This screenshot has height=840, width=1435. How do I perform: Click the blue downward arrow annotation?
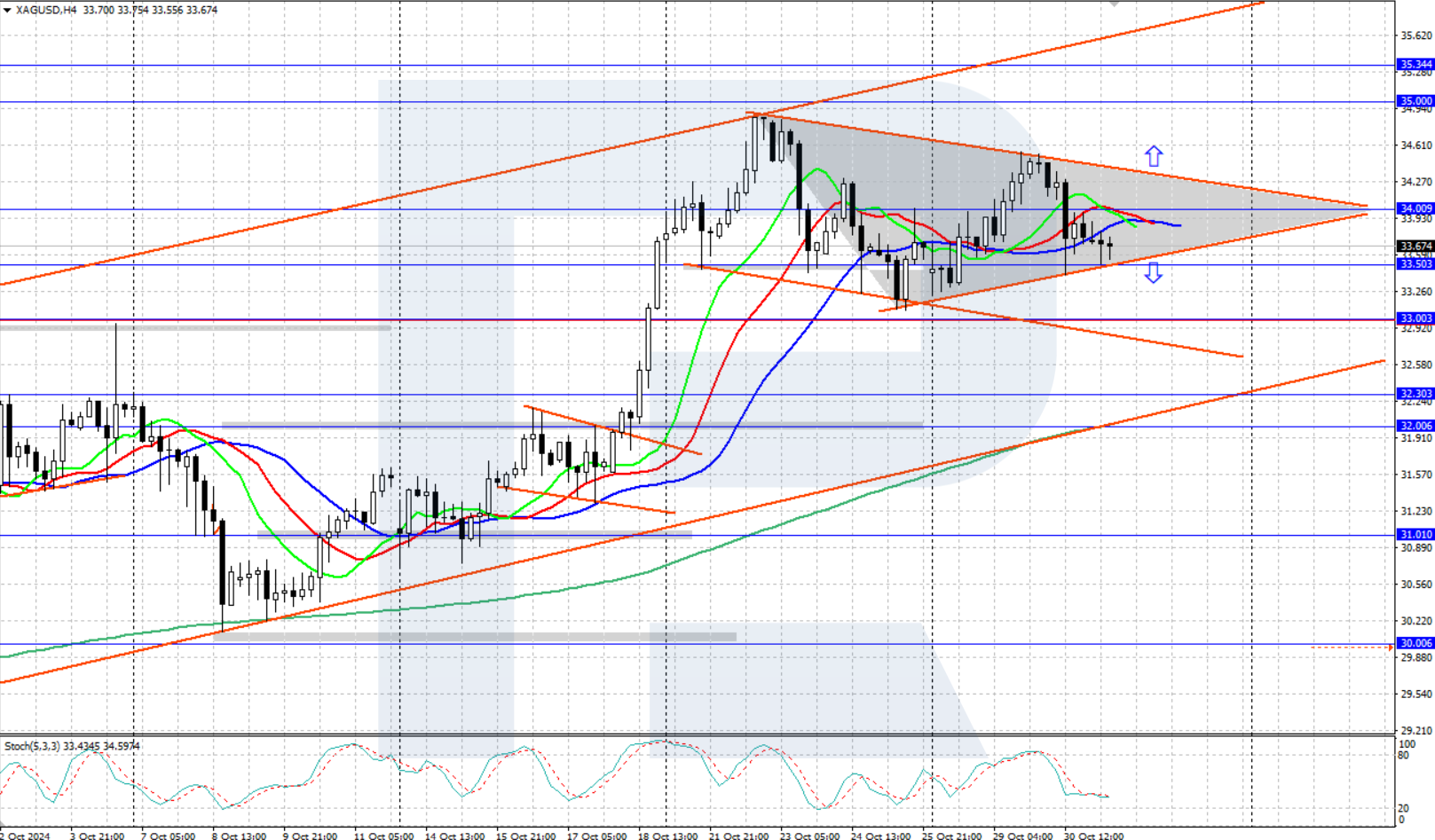[1154, 275]
